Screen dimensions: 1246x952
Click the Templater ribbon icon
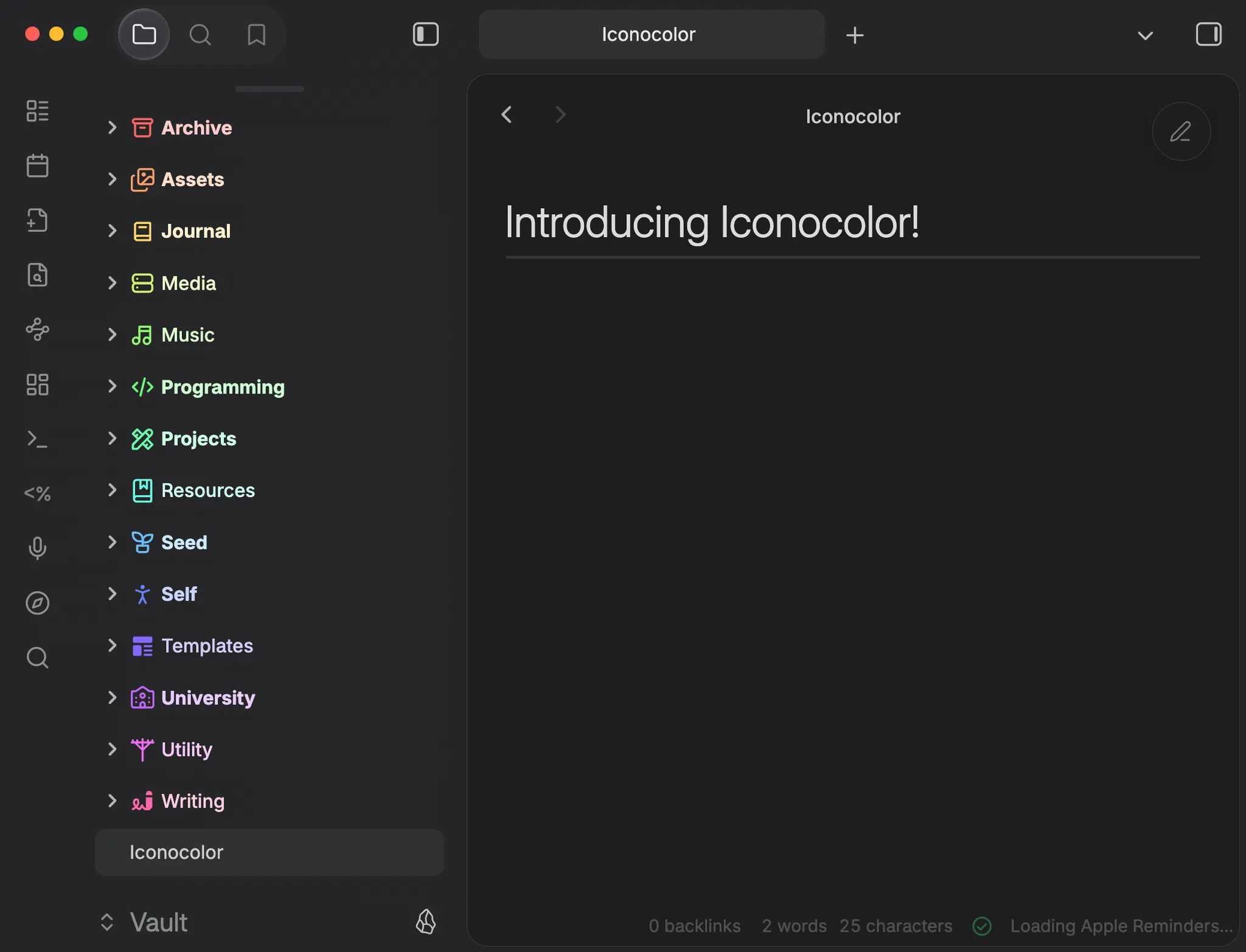tap(38, 493)
